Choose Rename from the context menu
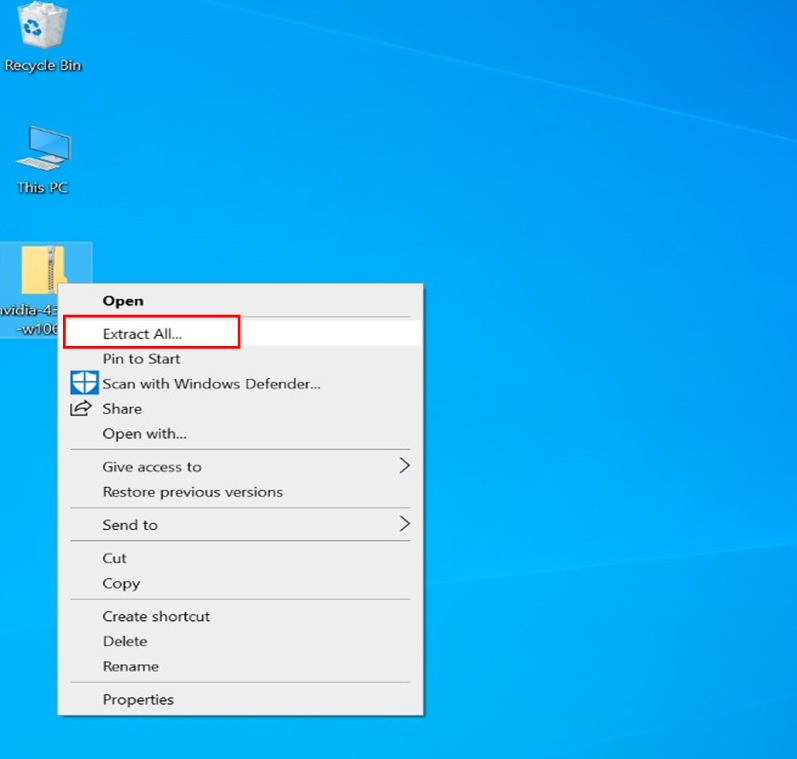Viewport: 797px width, 759px height. click(240, 666)
